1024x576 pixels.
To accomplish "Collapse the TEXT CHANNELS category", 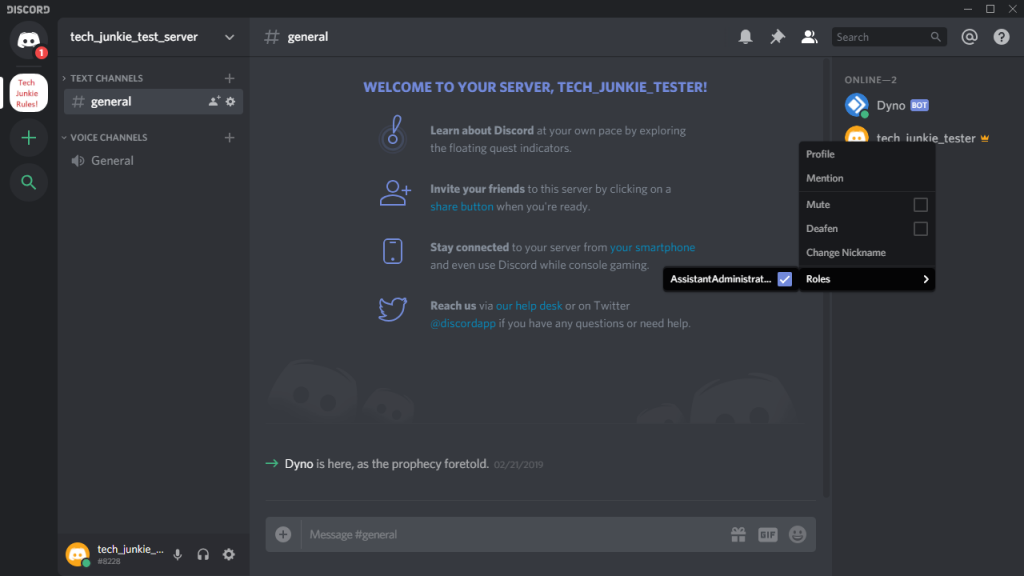I will [106, 78].
